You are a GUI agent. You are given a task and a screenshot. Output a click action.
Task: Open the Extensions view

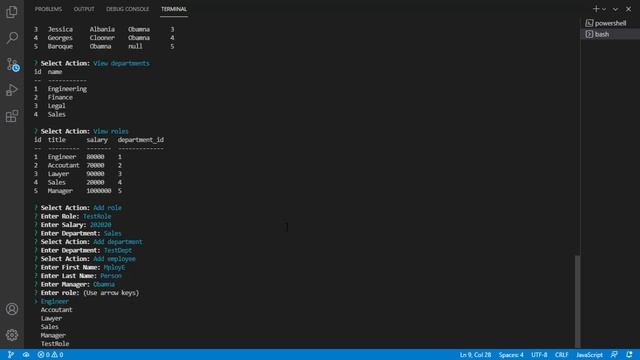[12, 116]
